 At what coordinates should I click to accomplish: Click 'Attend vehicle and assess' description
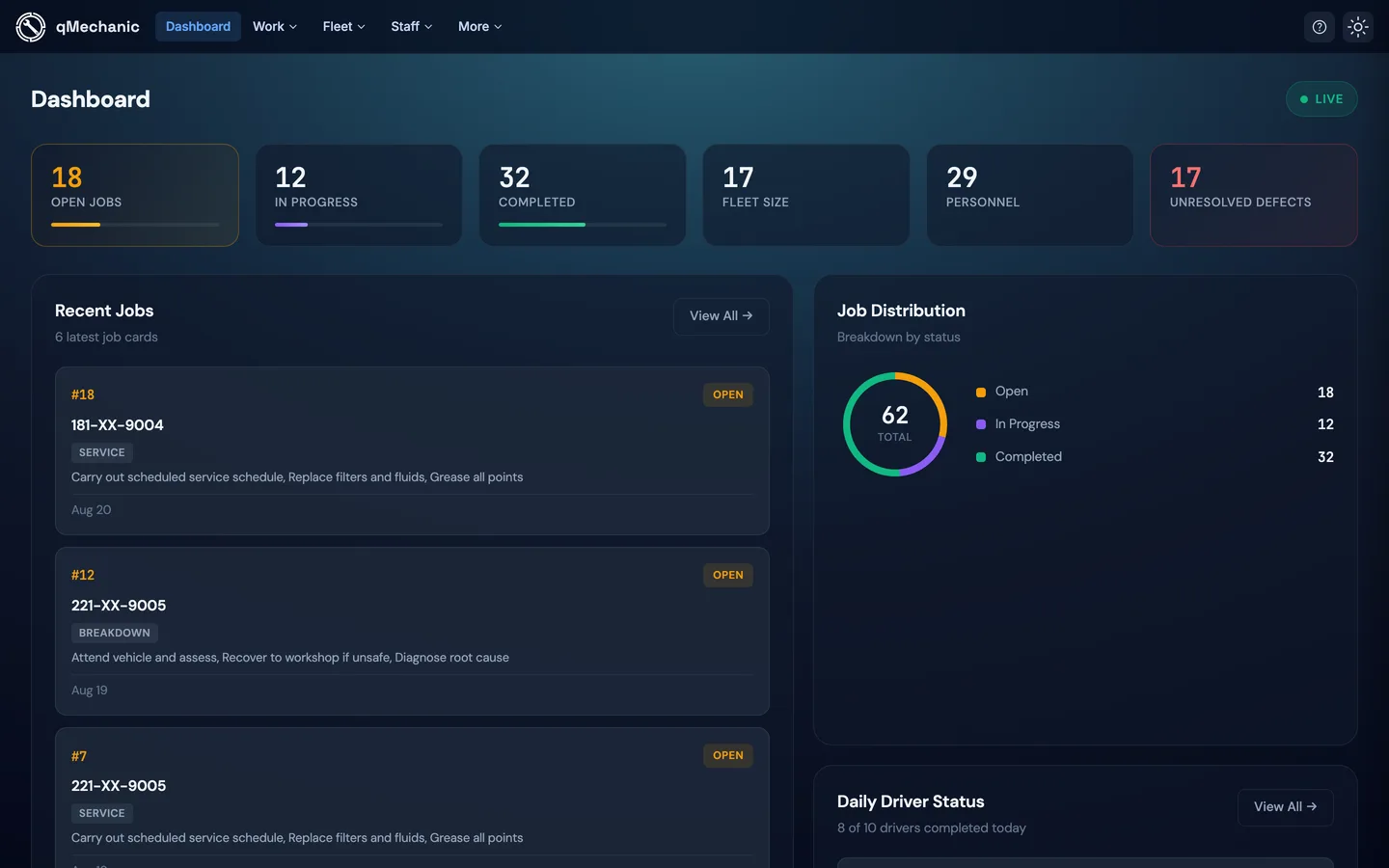pyautogui.click(x=290, y=658)
